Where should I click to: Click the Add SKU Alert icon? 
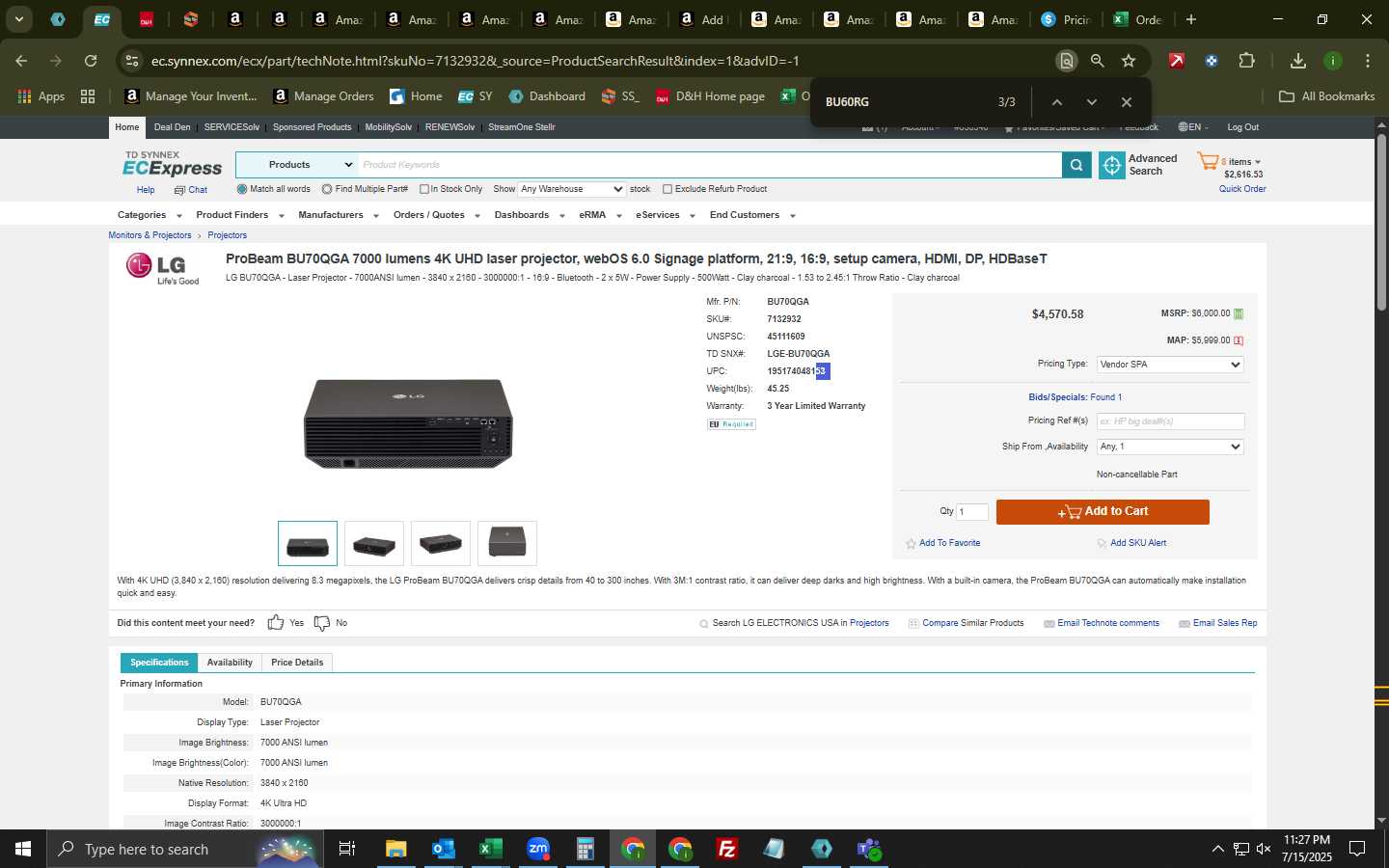(1102, 544)
